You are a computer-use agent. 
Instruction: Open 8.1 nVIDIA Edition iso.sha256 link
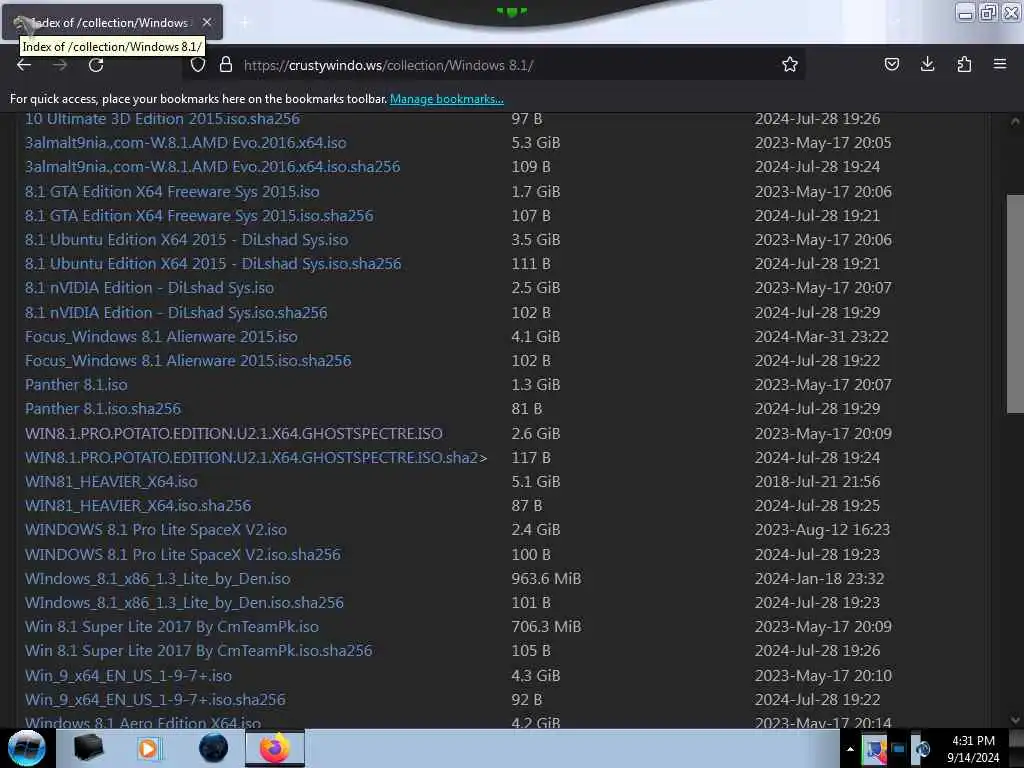176,312
